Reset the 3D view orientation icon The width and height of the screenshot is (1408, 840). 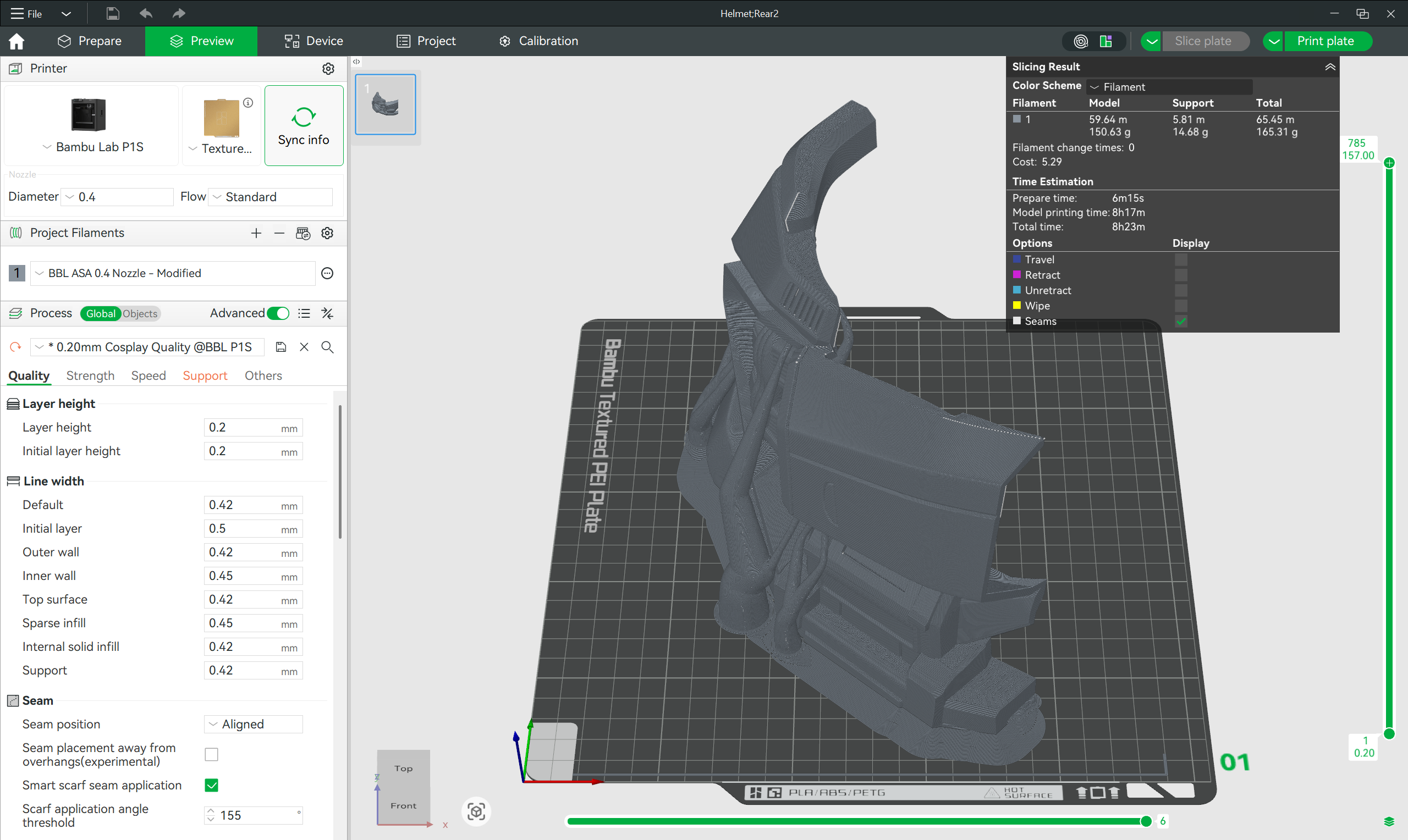coord(476,812)
